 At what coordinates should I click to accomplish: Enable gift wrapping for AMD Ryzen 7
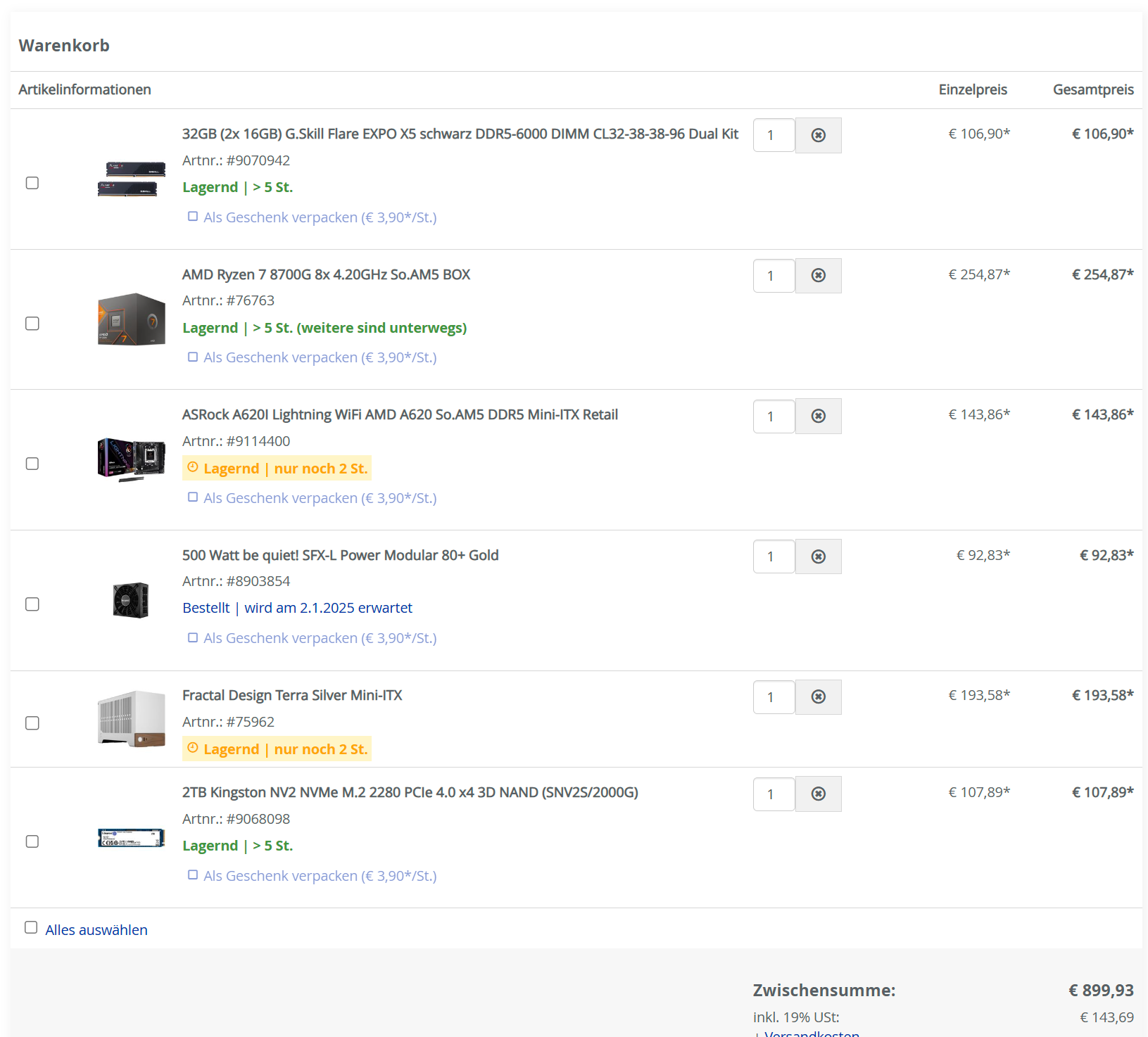[193, 357]
